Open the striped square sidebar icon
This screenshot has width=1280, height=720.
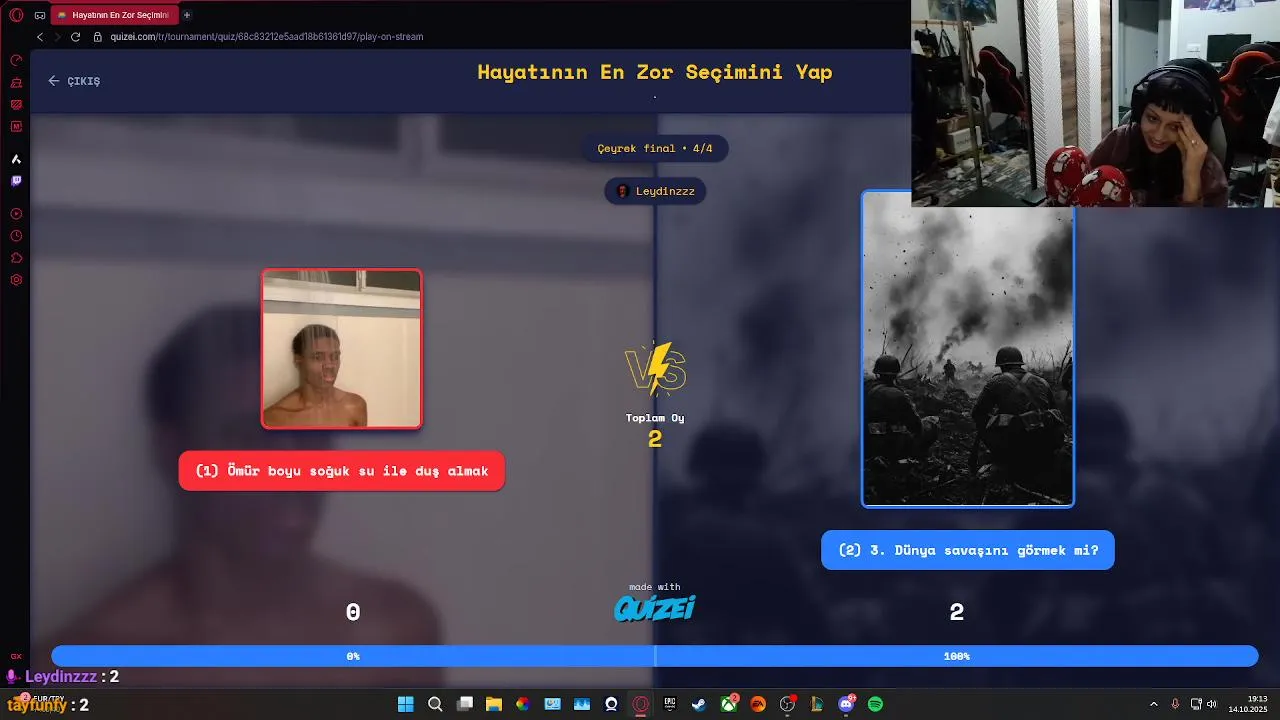(16, 104)
